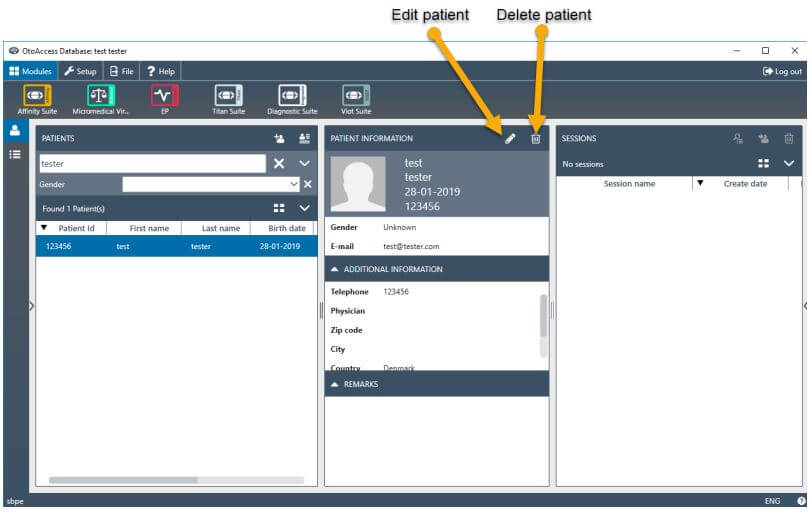The image size is (812, 512).
Task: Sort patients by Last name column
Action: point(221,228)
